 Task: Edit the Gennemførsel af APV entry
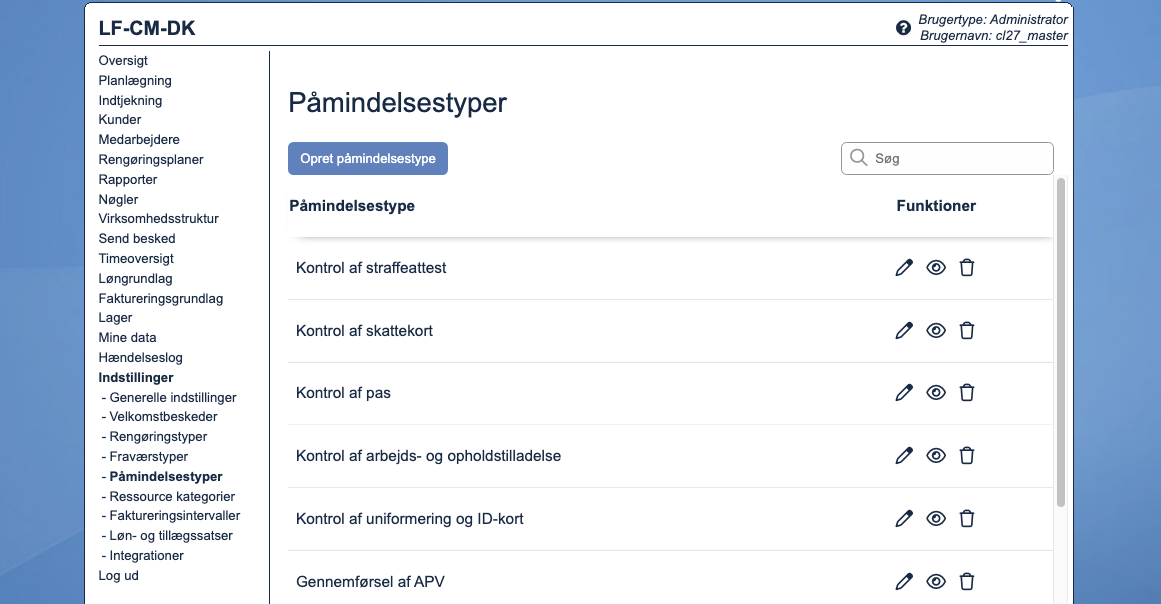pyautogui.click(x=904, y=581)
